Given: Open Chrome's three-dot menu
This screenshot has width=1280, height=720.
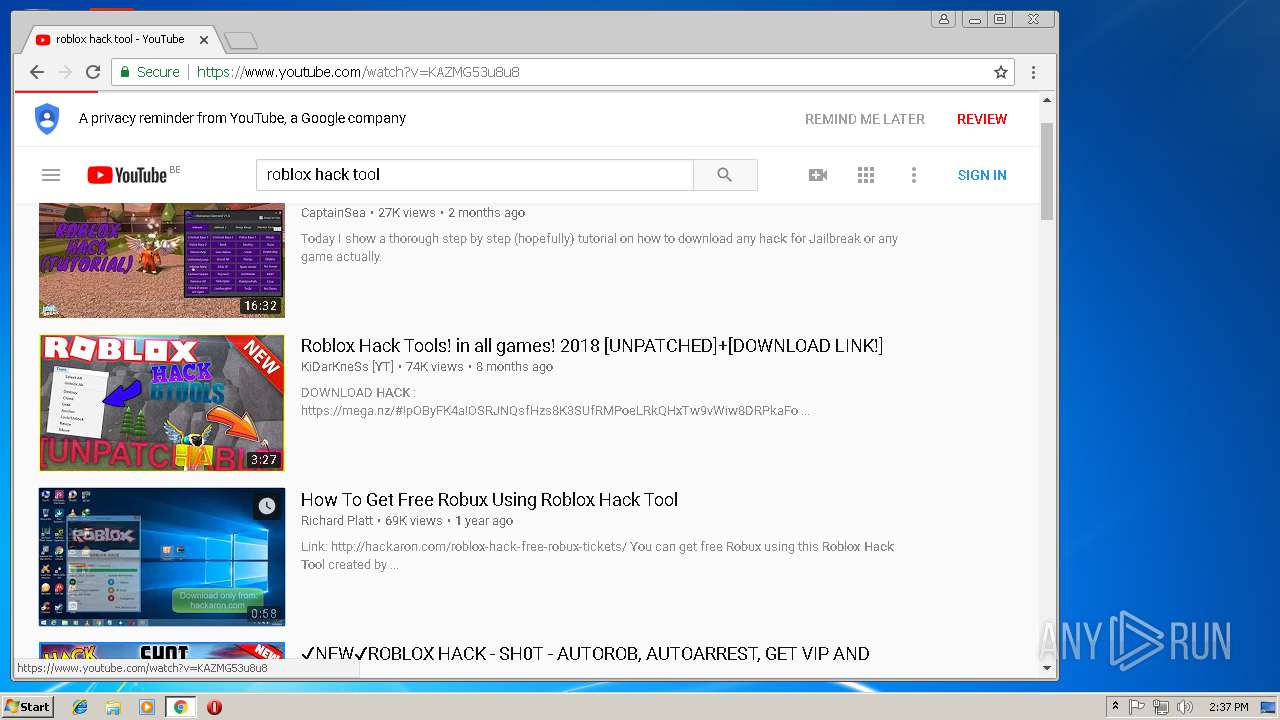Looking at the screenshot, I should click(1033, 72).
